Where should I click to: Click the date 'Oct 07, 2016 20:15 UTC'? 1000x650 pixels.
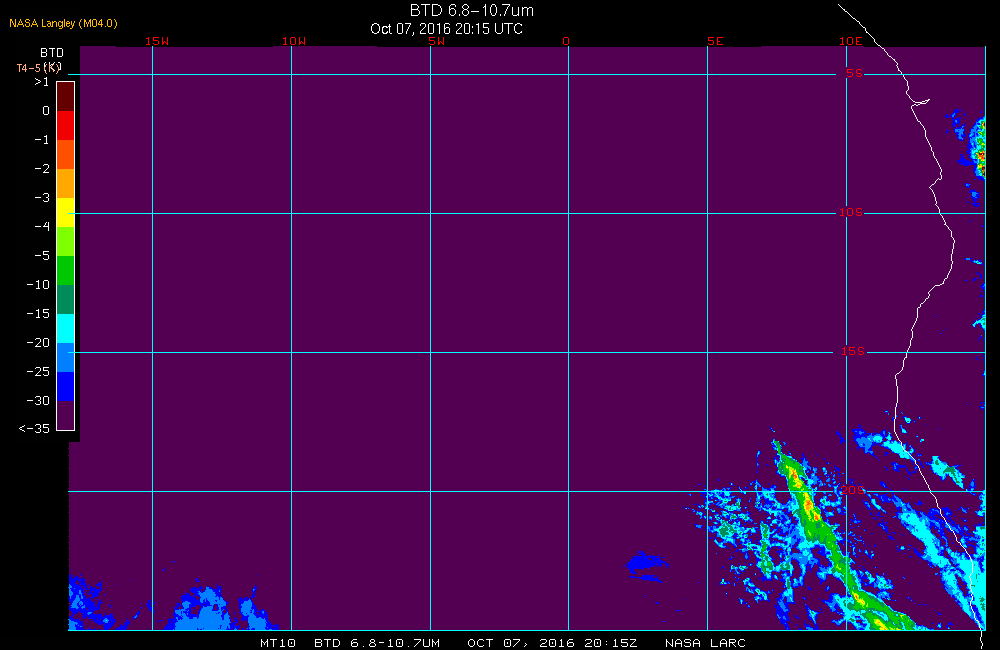[x=446, y=29]
